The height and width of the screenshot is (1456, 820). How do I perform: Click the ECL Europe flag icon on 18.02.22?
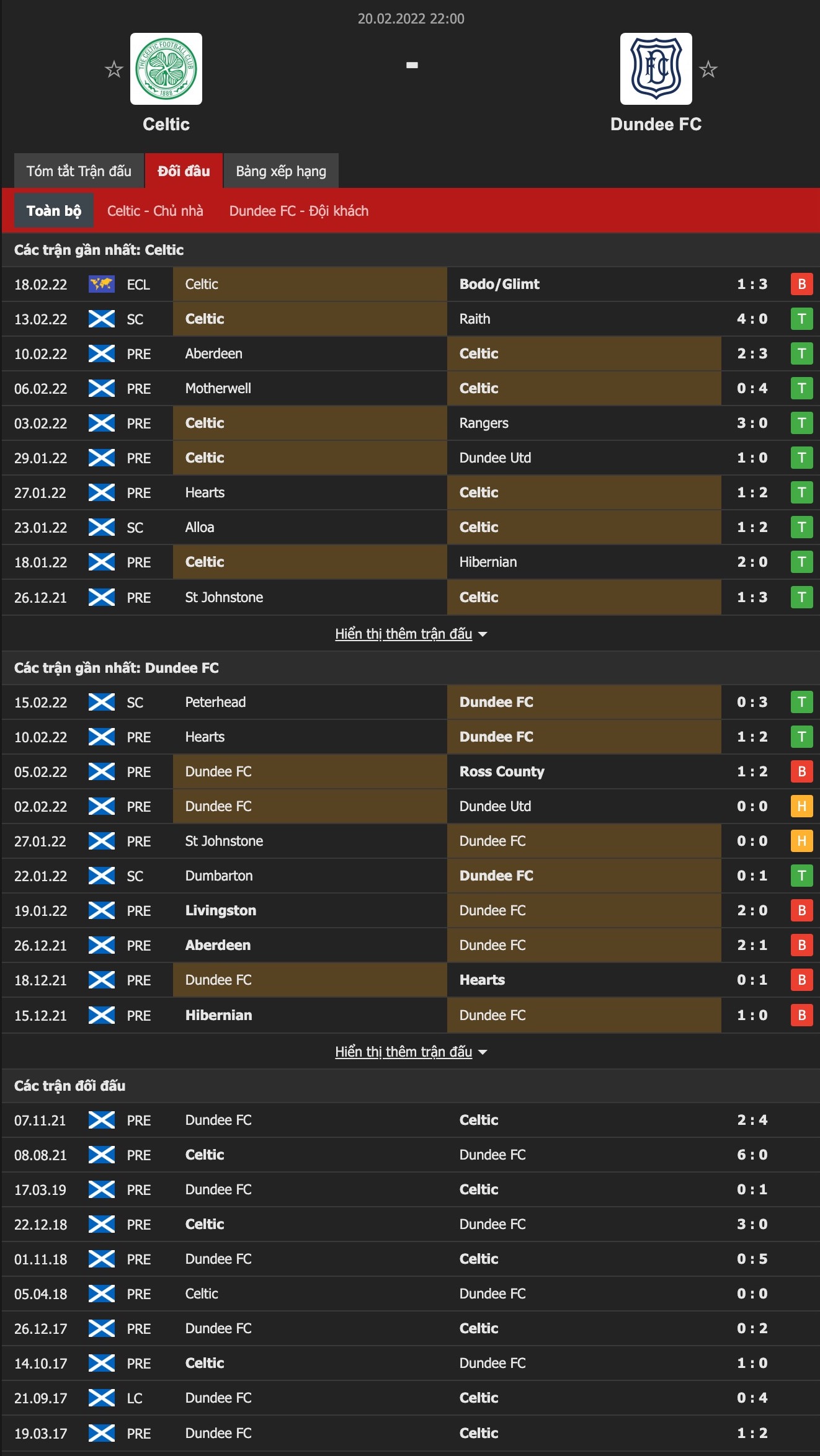(x=102, y=284)
